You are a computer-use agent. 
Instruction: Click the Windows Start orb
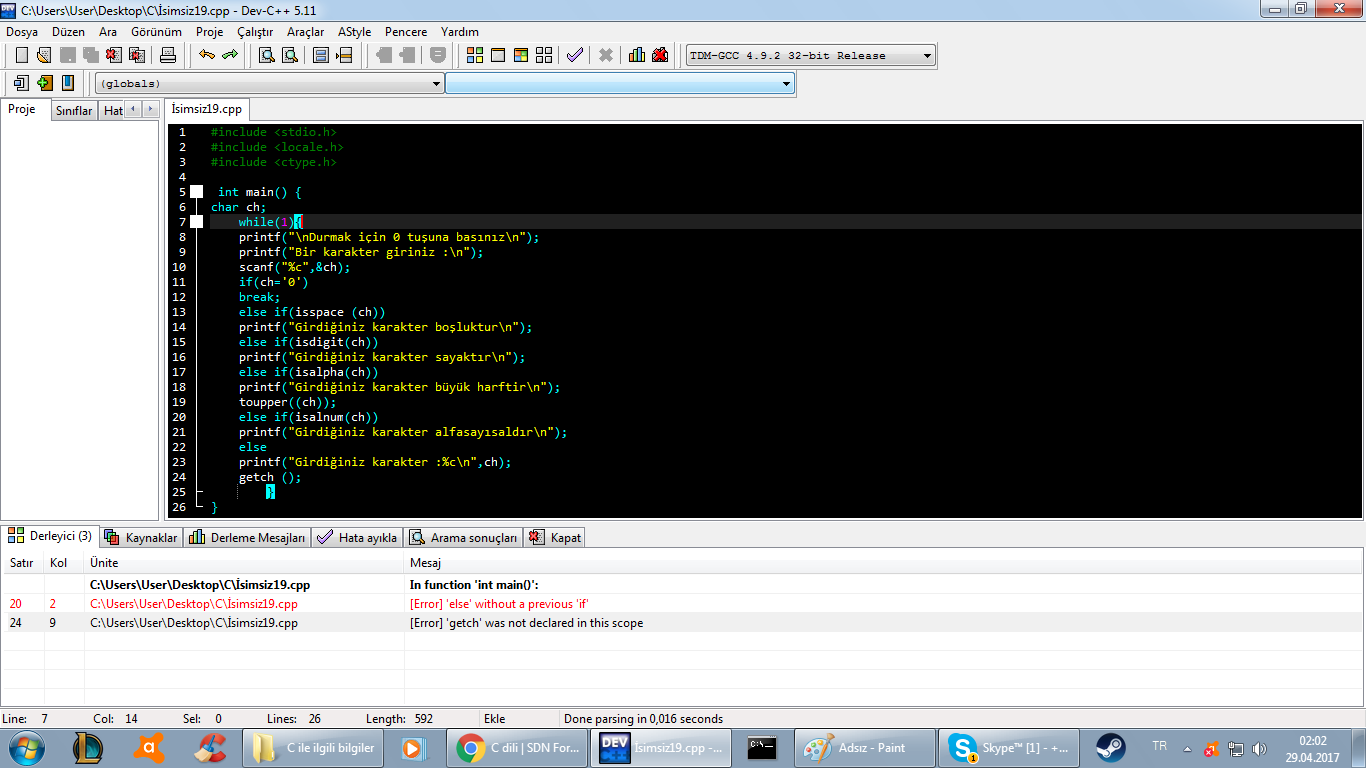26,747
